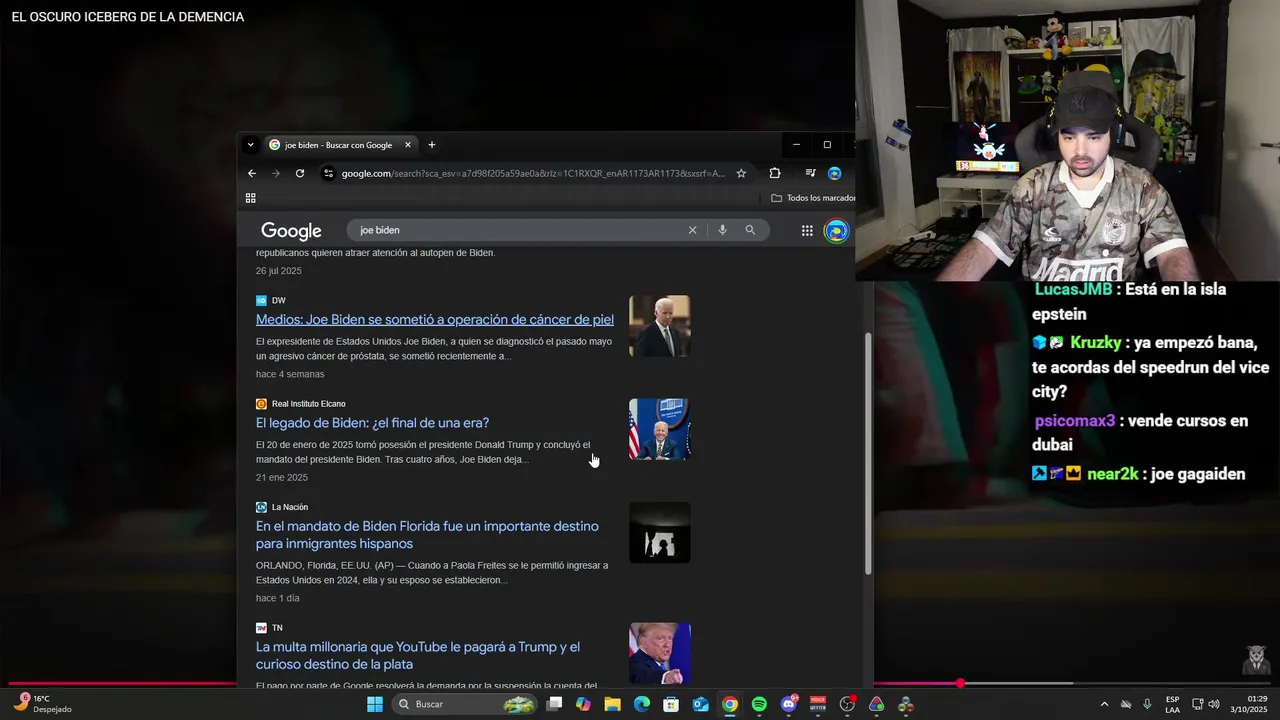Open Biden thumbnail of DW article
The height and width of the screenshot is (720, 1280).
pyautogui.click(x=660, y=326)
